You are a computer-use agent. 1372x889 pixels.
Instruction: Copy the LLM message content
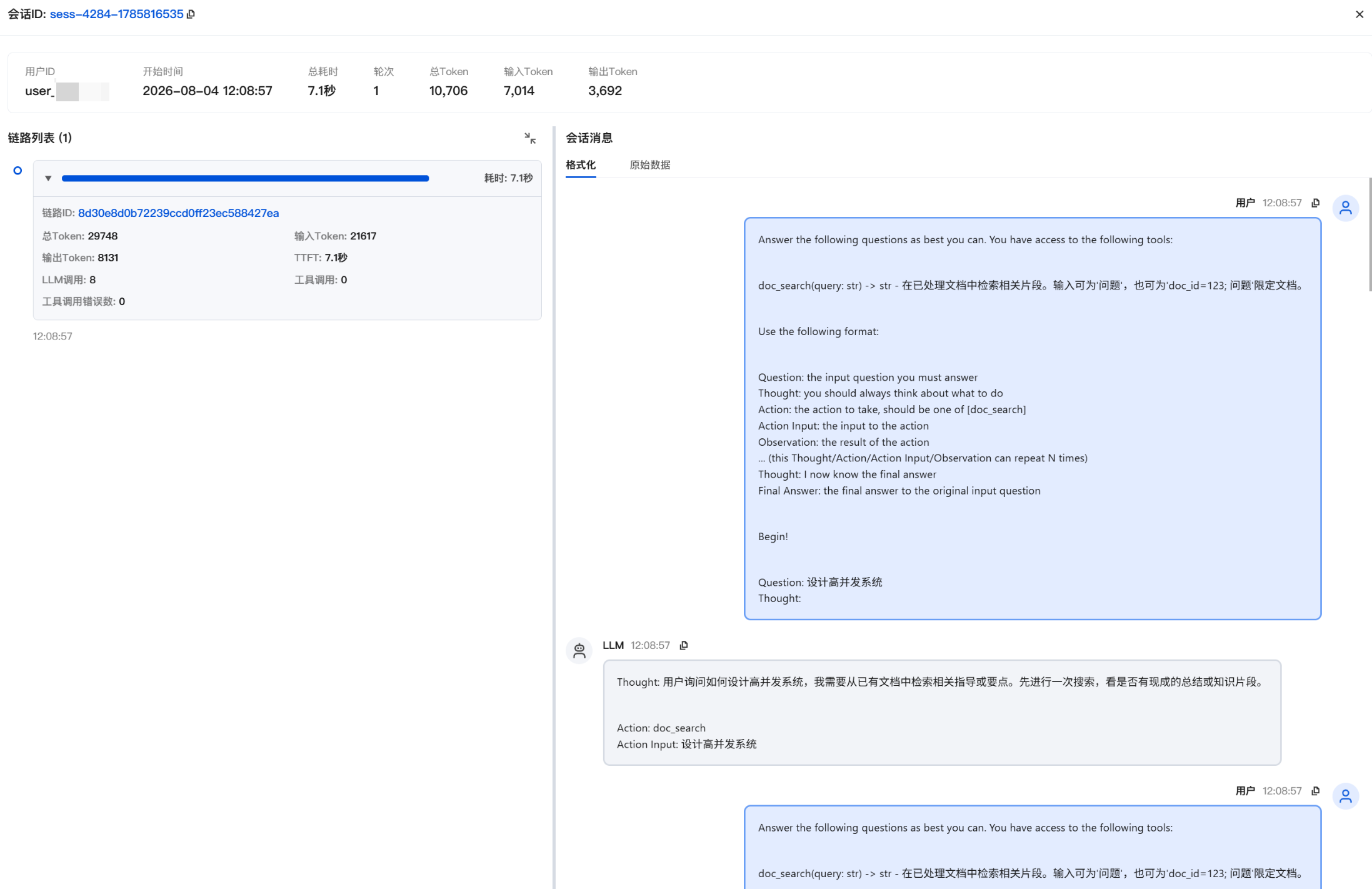pos(684,645)
